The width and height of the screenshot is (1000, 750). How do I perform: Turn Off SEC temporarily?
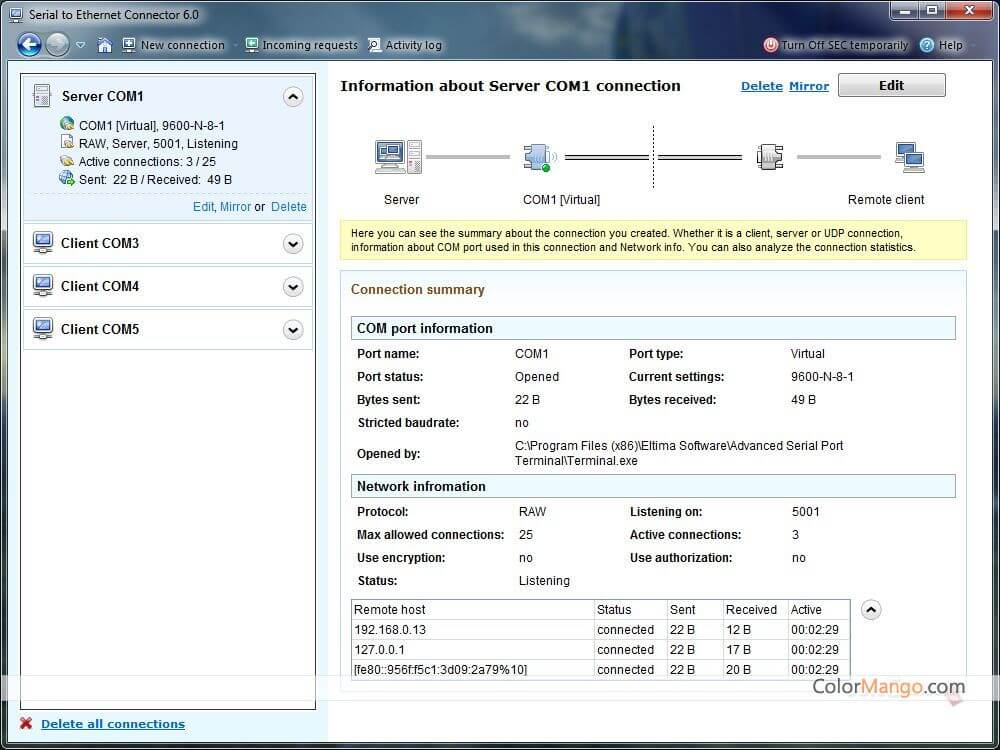(836, 45)
